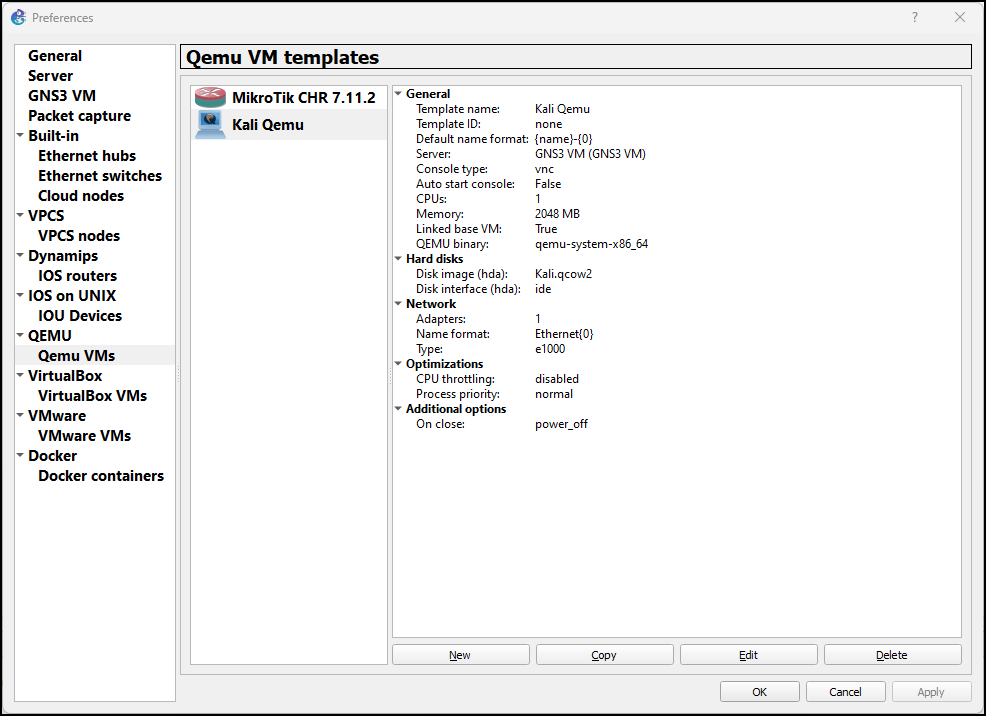This screenshot has width=986, height=716.
Task: Click the On close power_off value
Action: point(562,424)
